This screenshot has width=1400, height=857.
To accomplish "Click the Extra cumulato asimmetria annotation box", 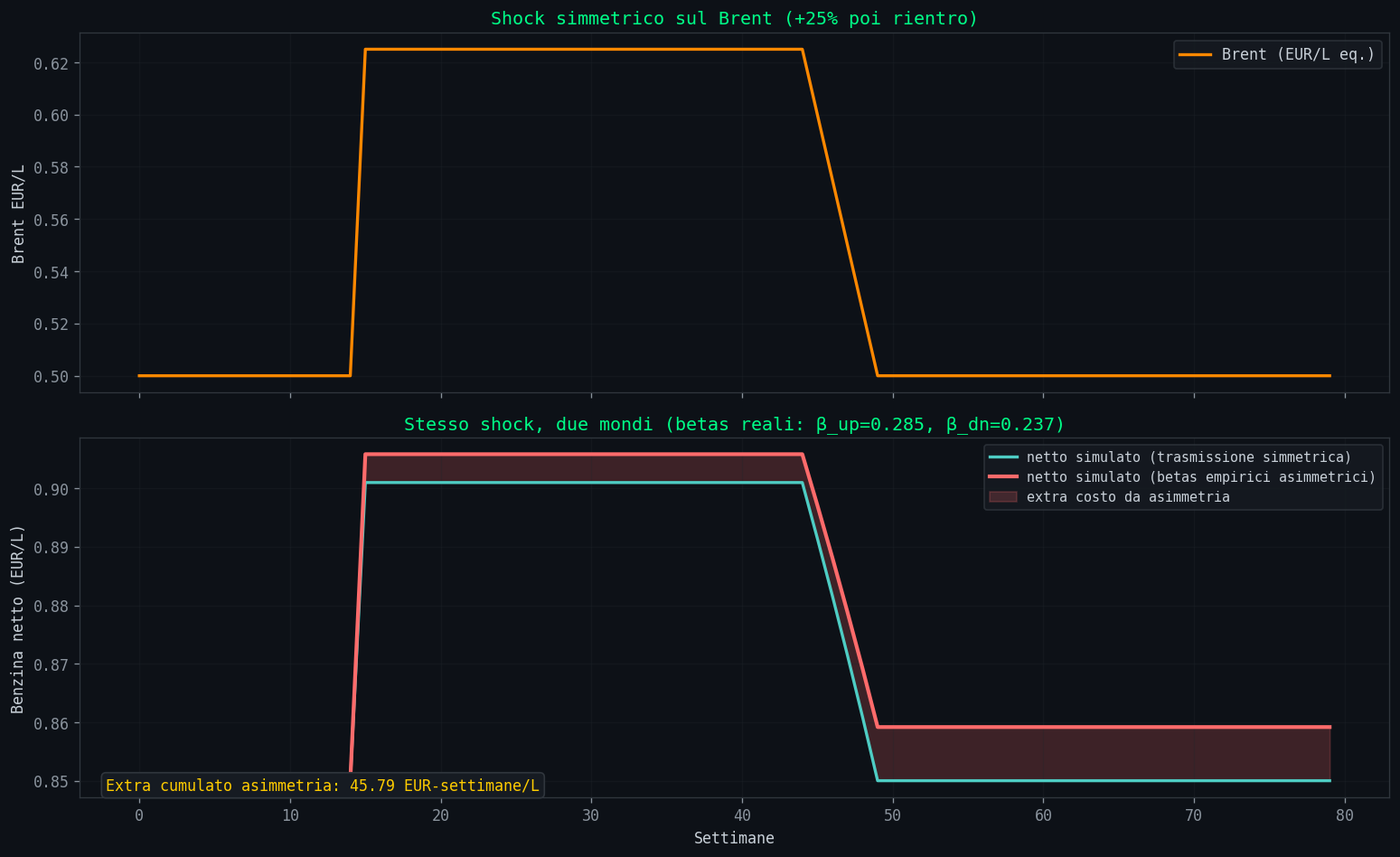I will (x=322, y=785).
